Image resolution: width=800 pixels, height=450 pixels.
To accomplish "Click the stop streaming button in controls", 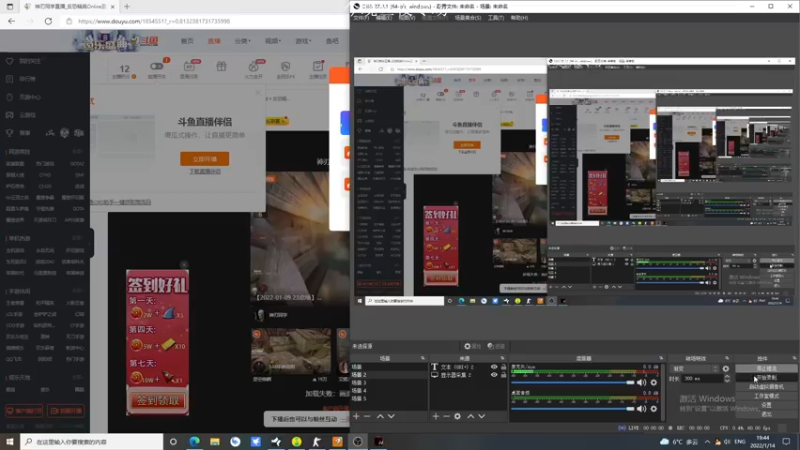I will pos(766,368).
